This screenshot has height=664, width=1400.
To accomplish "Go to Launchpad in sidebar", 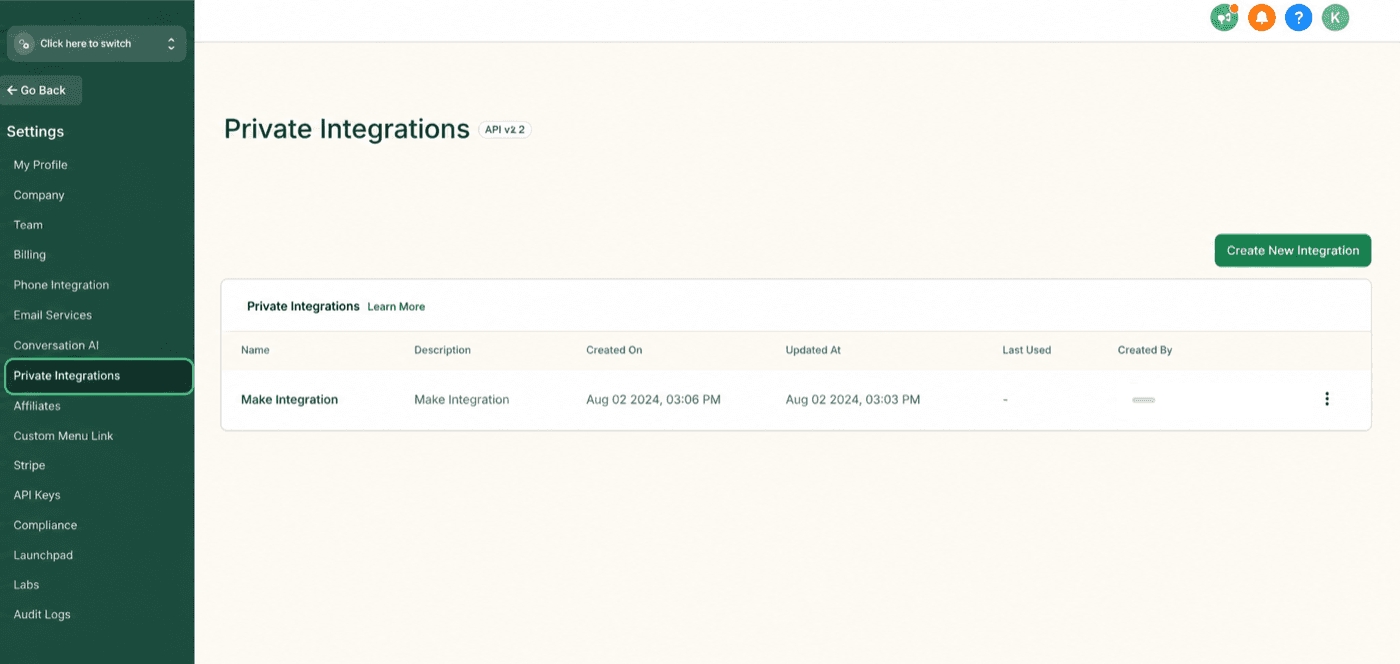I will pyautogui.click(x=43, y=555).
